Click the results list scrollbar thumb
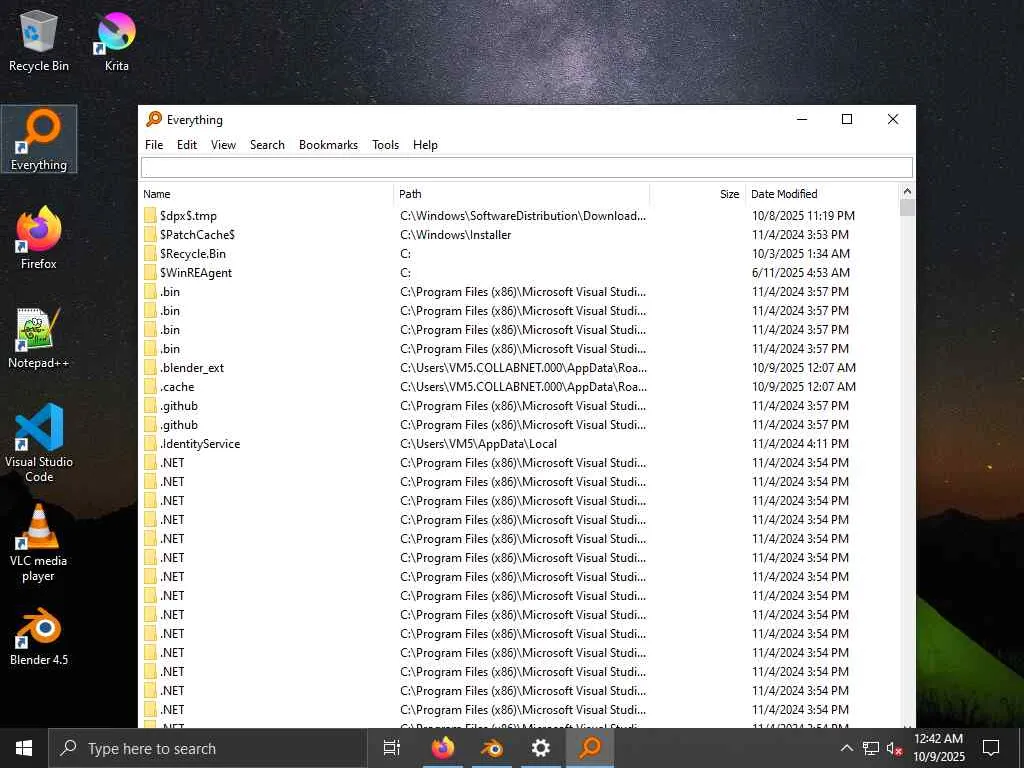Viewport: 1024px width, 768px height. click(906, 208)
